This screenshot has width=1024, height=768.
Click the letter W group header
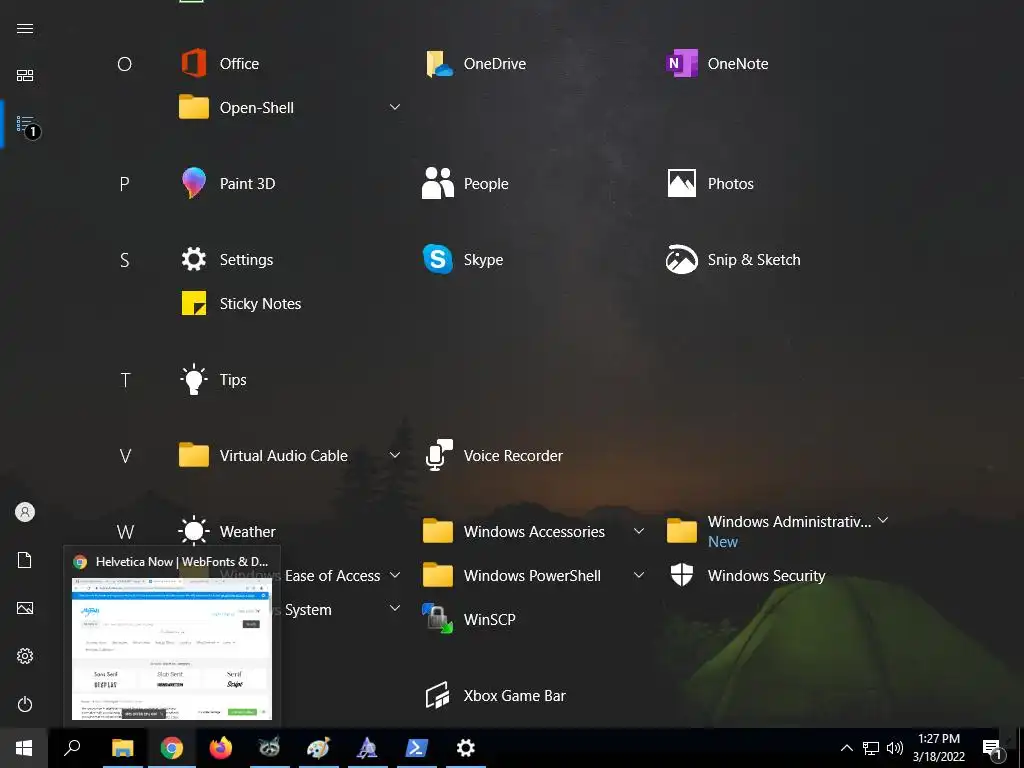tap(125, 532)
